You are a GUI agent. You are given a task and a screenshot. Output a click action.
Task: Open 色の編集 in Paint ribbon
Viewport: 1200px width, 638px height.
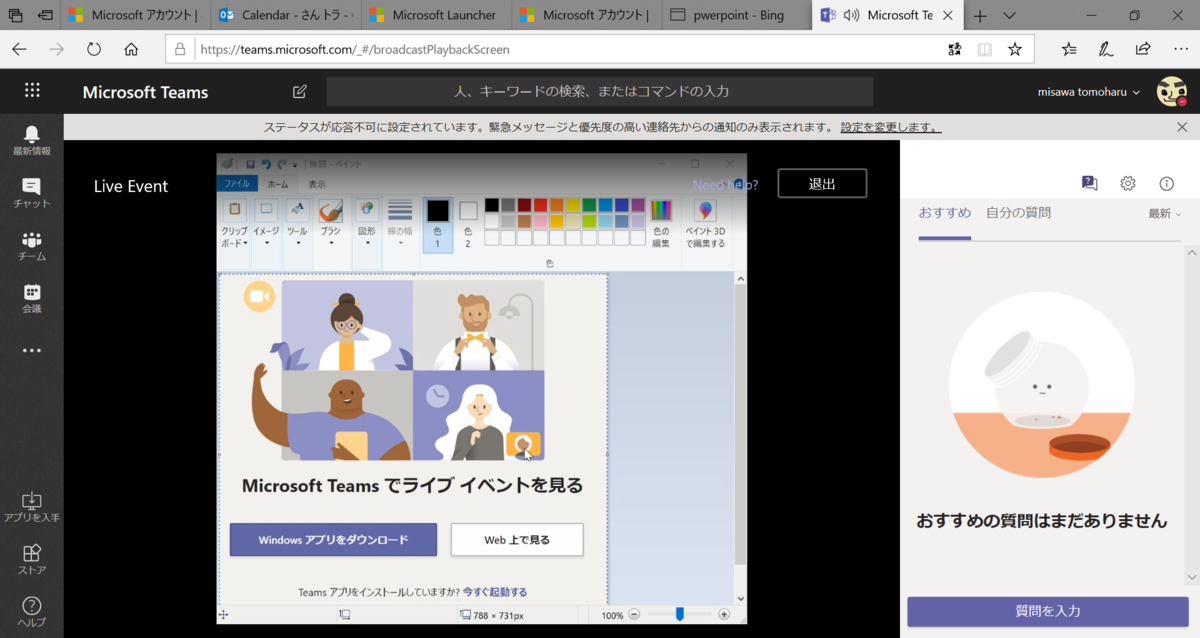click(x=661, y=223)
